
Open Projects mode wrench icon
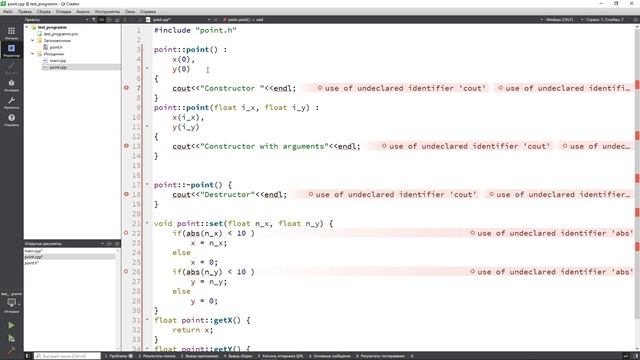point(11,100)
